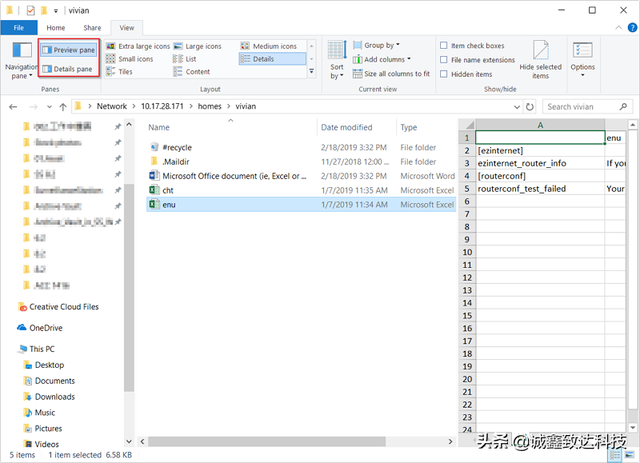The height and width of the screenshot is (463, 640).
Task: Select the Microsoft Office document Word file
Action: (301, 176)
